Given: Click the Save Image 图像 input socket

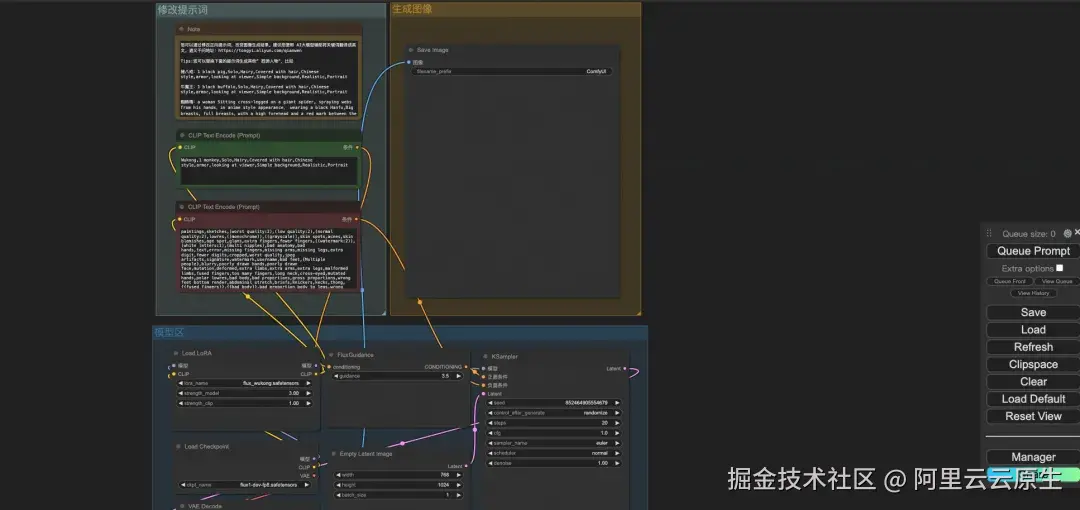Looking at the screenshot, I should [409, 62].
